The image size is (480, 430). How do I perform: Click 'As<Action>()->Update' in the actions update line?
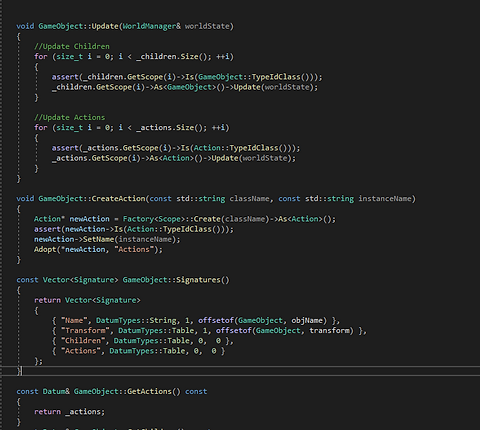[194, 158]
